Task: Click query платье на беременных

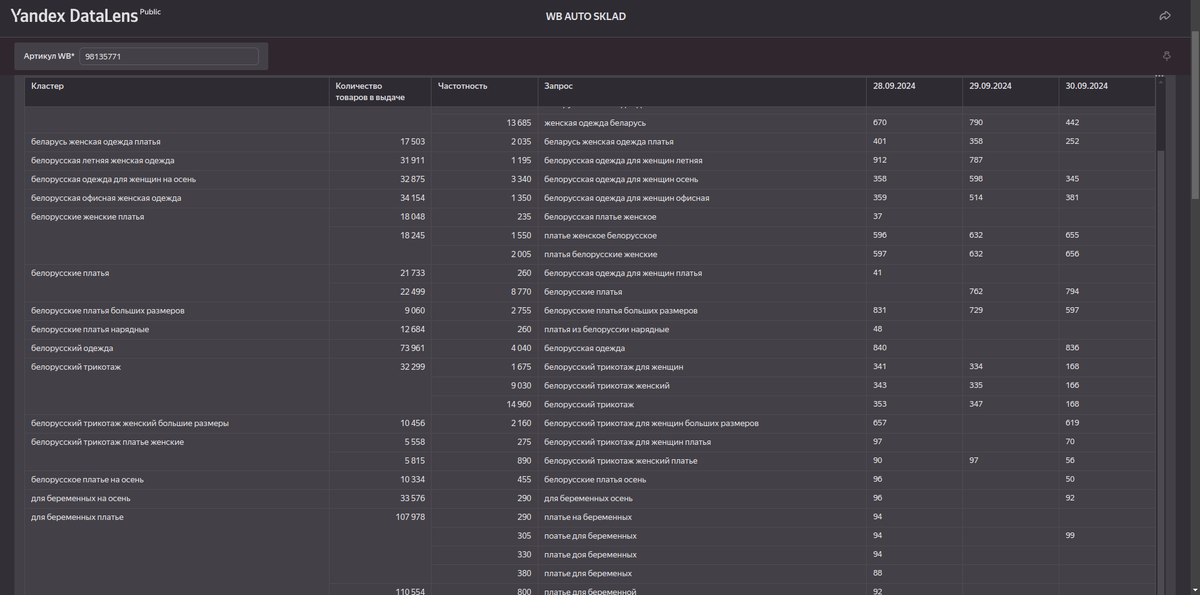Action: [588, 517]
